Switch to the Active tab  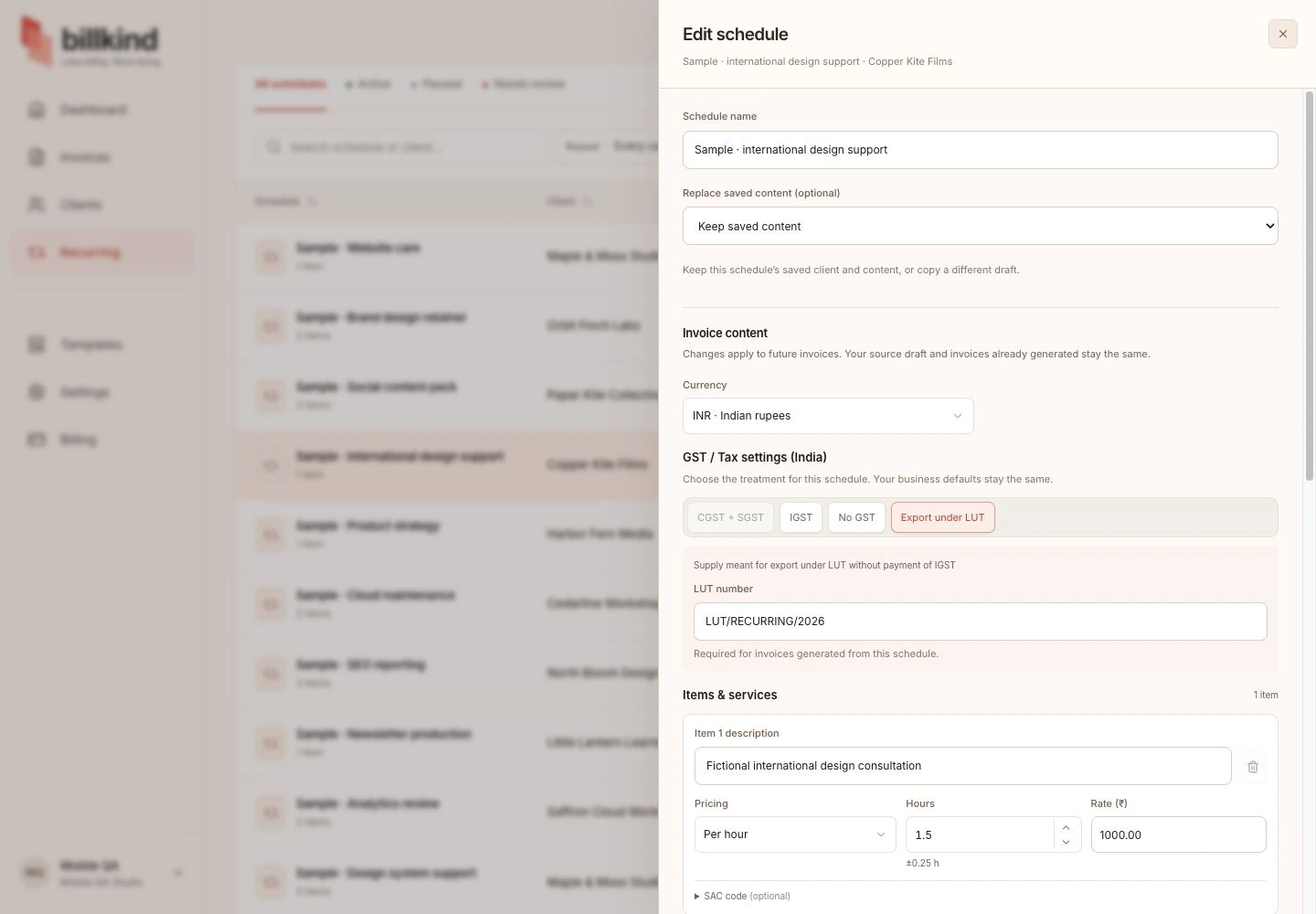(368, 84)
